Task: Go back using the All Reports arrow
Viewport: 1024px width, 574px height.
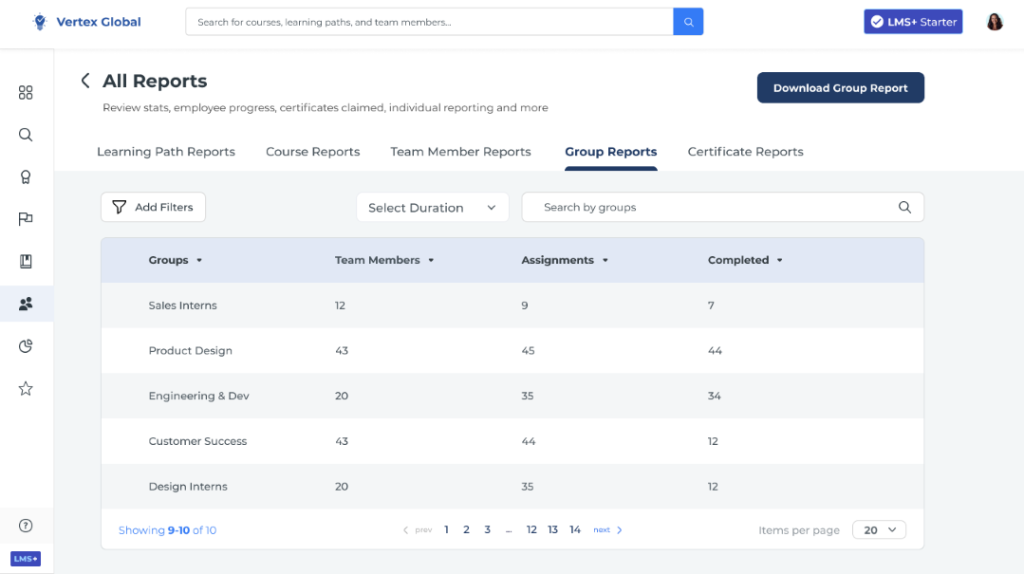Action: 85,81
